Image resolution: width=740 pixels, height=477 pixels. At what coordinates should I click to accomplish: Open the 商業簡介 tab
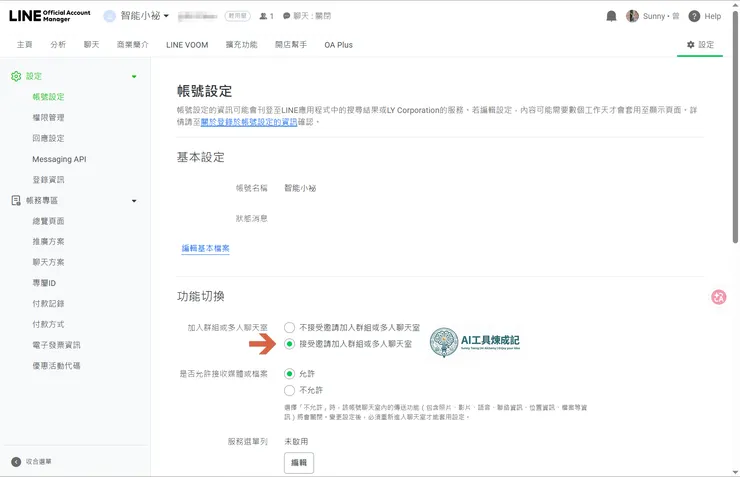pyautogui.click(x=133, y=44)
